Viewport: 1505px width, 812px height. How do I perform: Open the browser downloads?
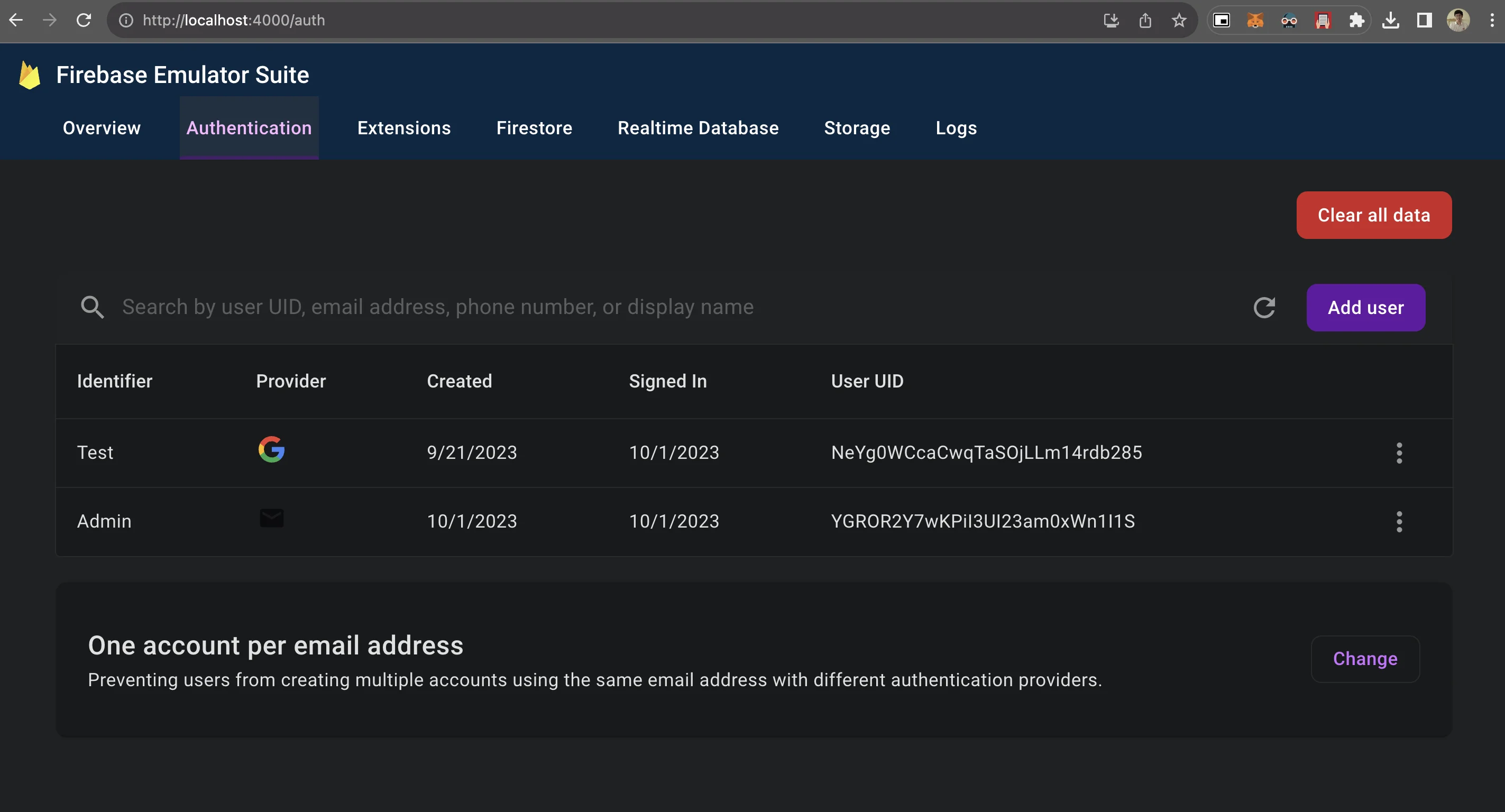tap(1390, 21)
